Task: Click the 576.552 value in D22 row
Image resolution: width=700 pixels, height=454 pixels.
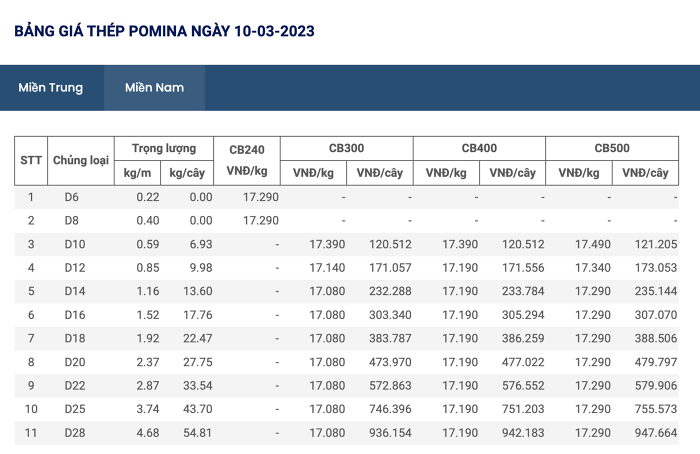Action: (523, 385)
